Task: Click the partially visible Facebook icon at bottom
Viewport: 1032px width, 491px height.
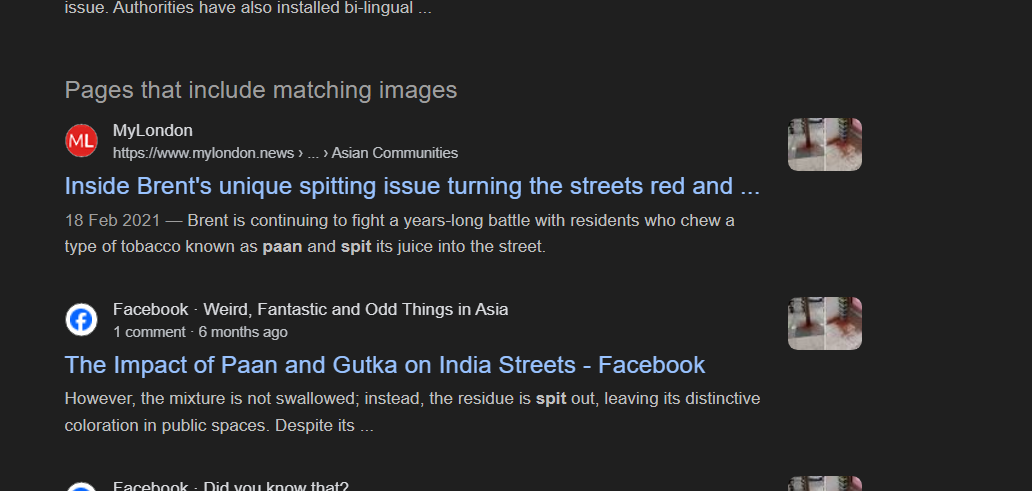Action: click(82, 487)
